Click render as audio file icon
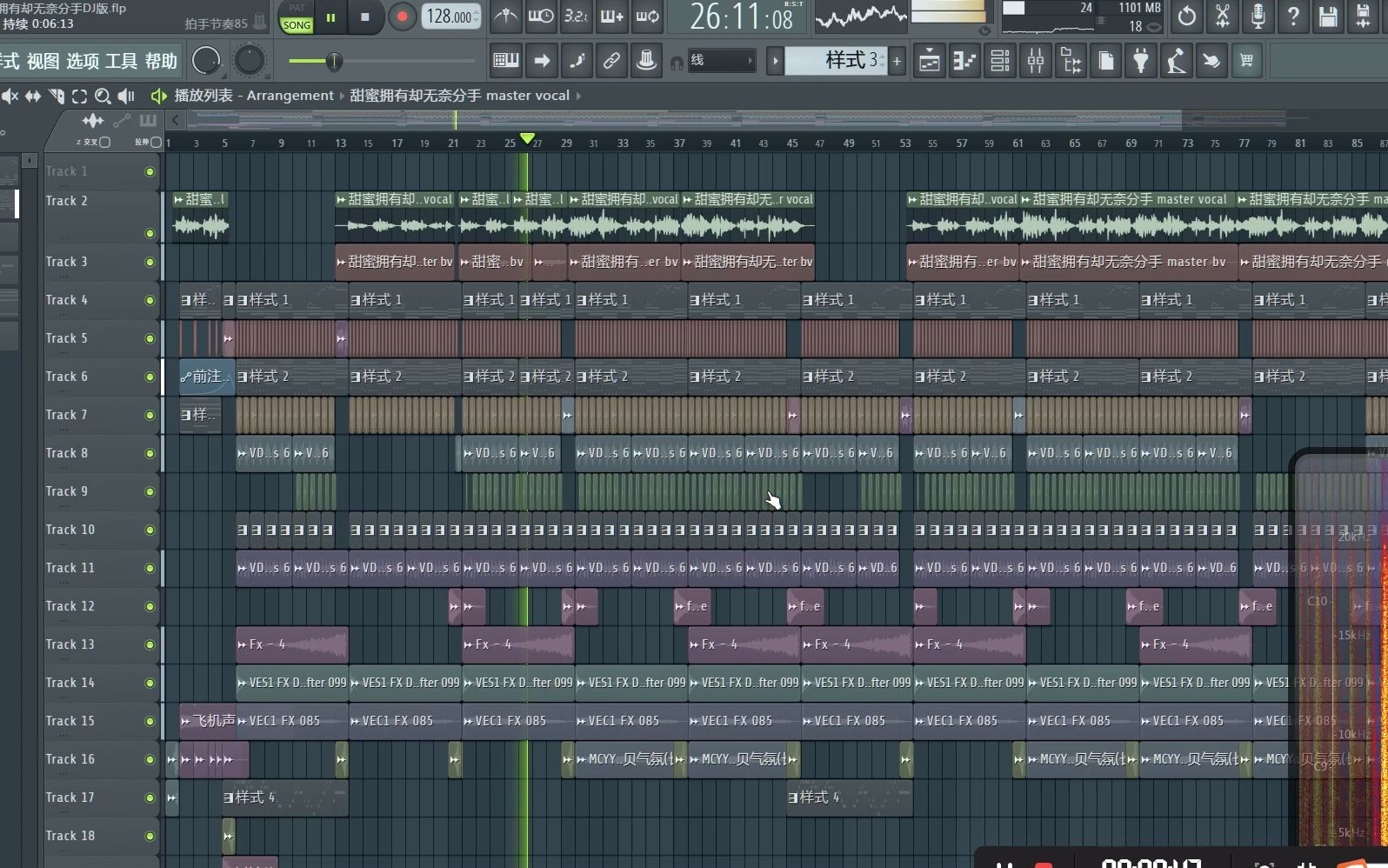The height and width of the screenshot is (868, 1388). pos(1363,17)
